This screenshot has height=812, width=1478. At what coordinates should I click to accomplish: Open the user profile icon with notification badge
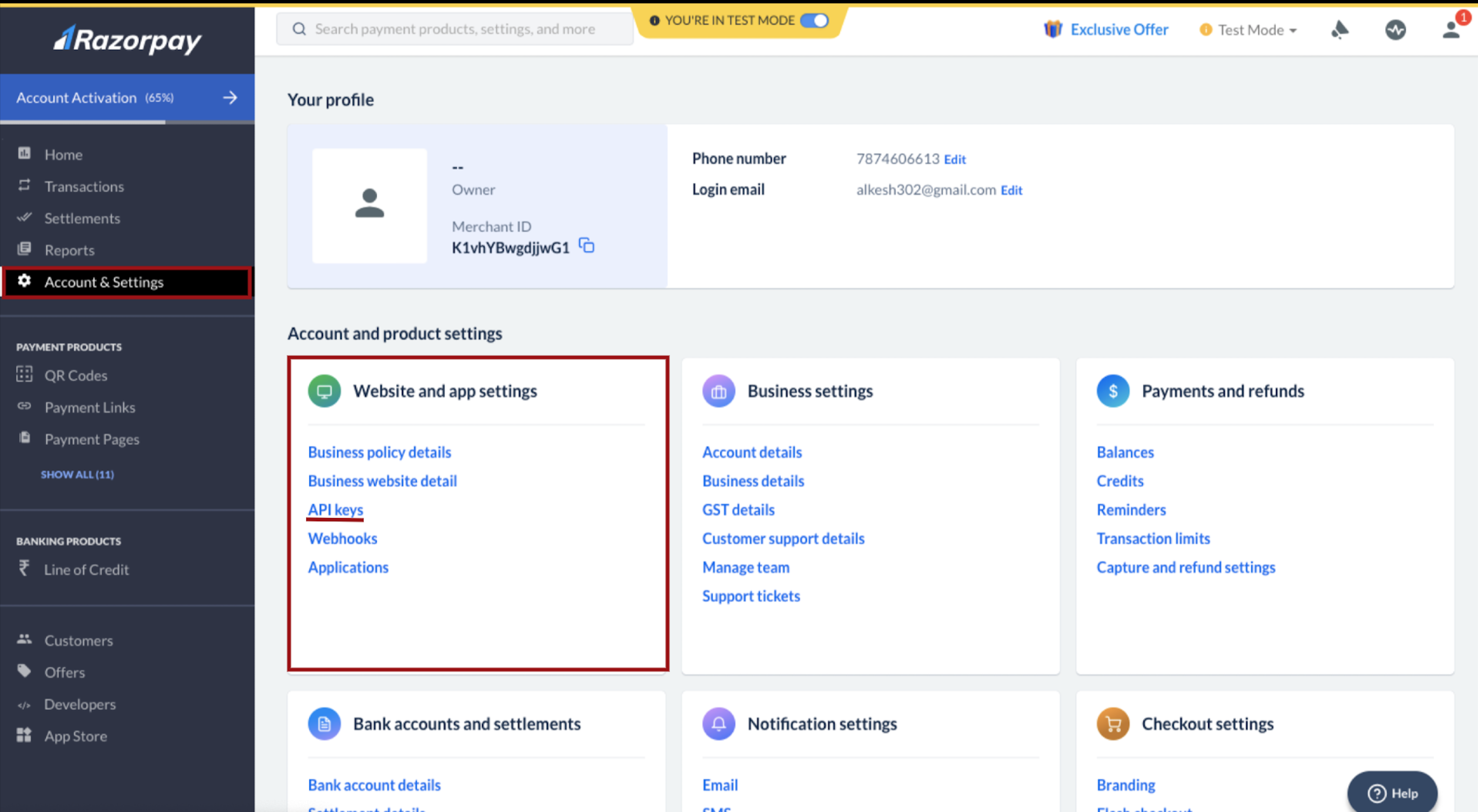click(x=1450, y=29)
